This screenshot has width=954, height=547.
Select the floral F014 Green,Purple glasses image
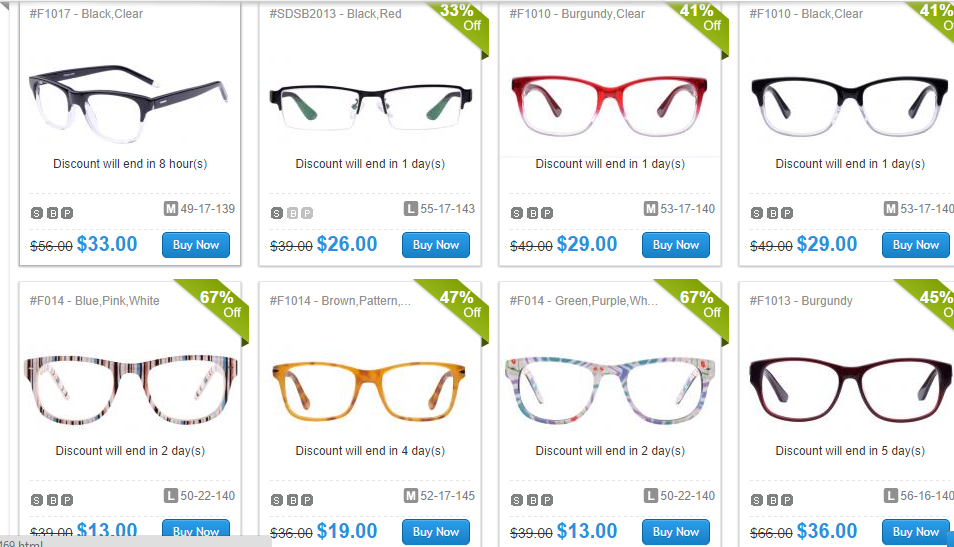coord(610,389)
